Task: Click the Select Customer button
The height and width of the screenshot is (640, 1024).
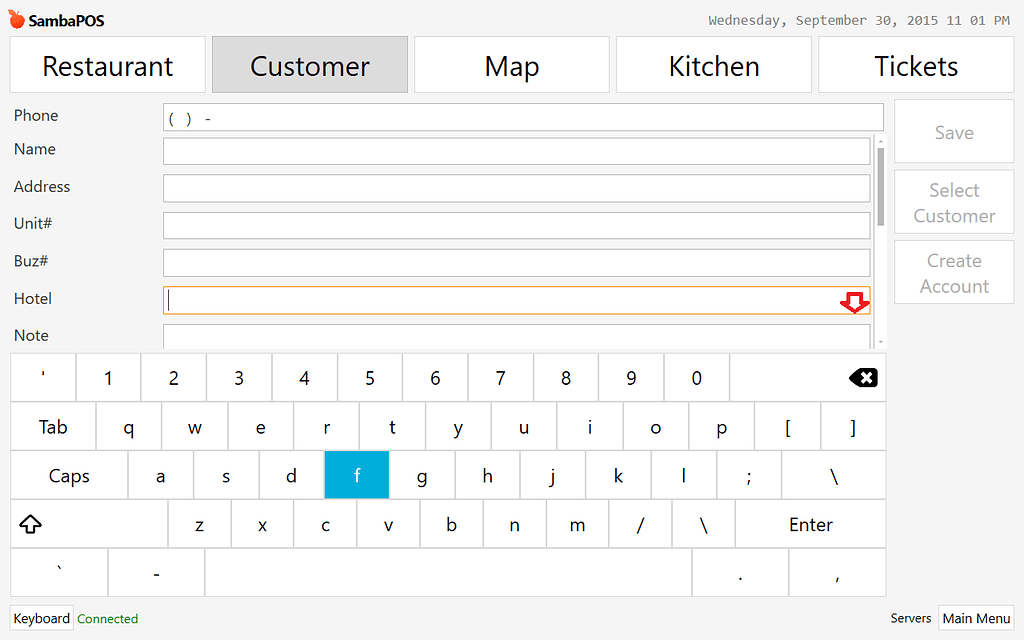Action: (x=953, y=202)
